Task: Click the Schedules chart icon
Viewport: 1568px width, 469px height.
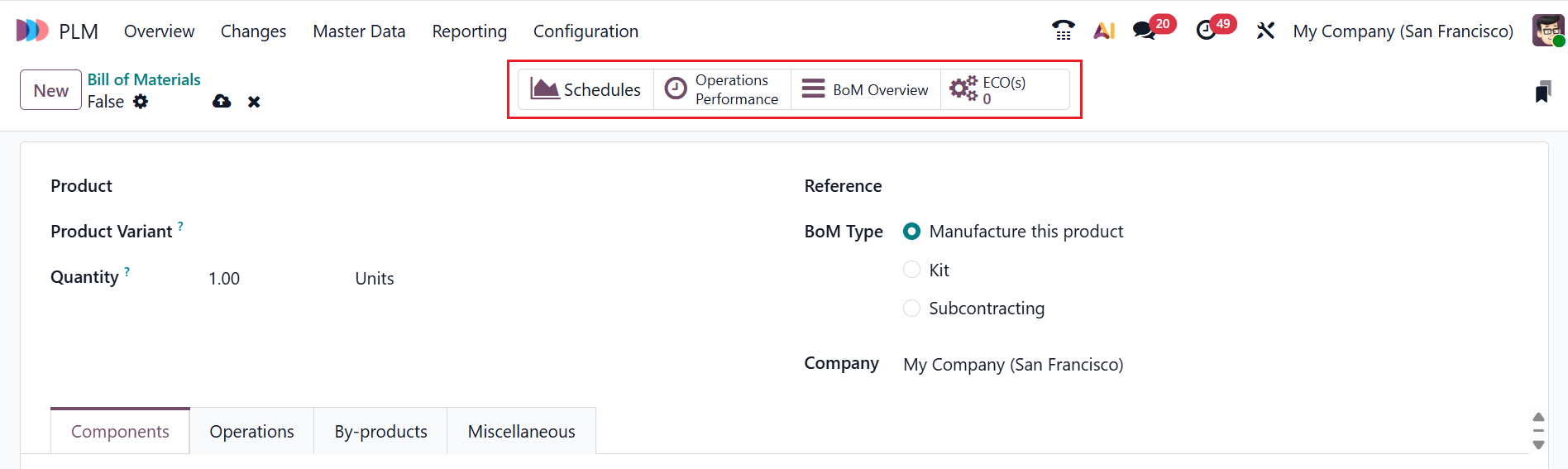Action: [545, 89]
